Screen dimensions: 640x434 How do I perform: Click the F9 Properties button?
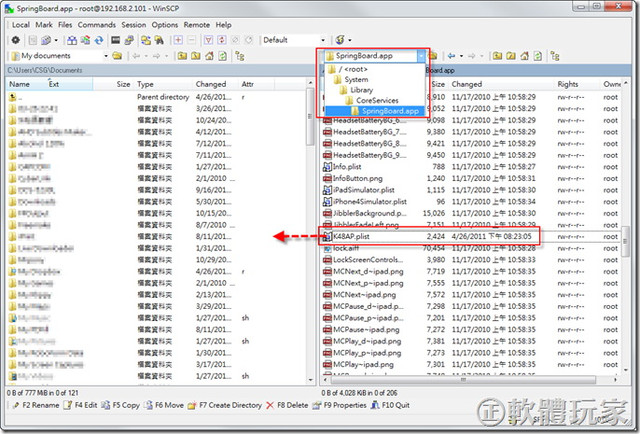point(340,405)
